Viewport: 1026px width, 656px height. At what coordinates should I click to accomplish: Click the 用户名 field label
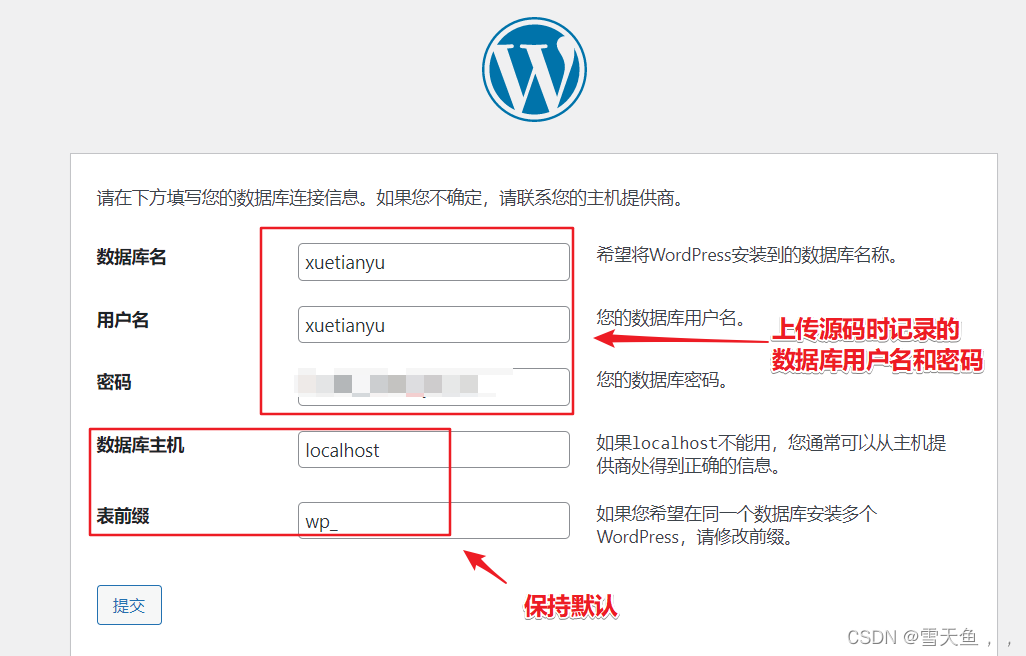pyautogui.click(x=123, y=320)
